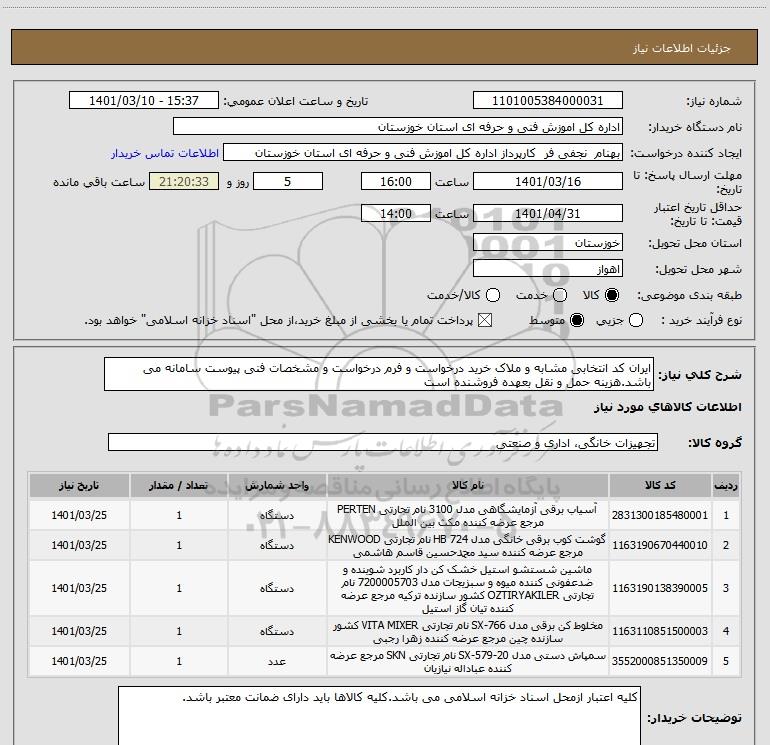Viewport: 770px width, 745px height.
Task: Click the general need description text box
Action: [x=379, y=375]
